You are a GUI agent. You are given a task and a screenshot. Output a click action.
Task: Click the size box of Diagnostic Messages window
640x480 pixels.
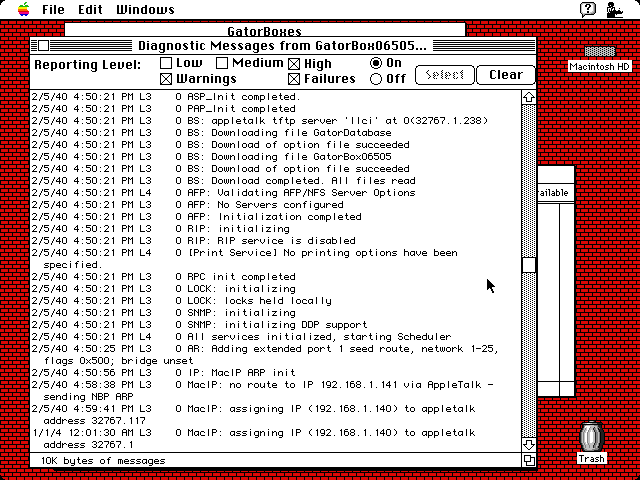(x=529, y=460)
